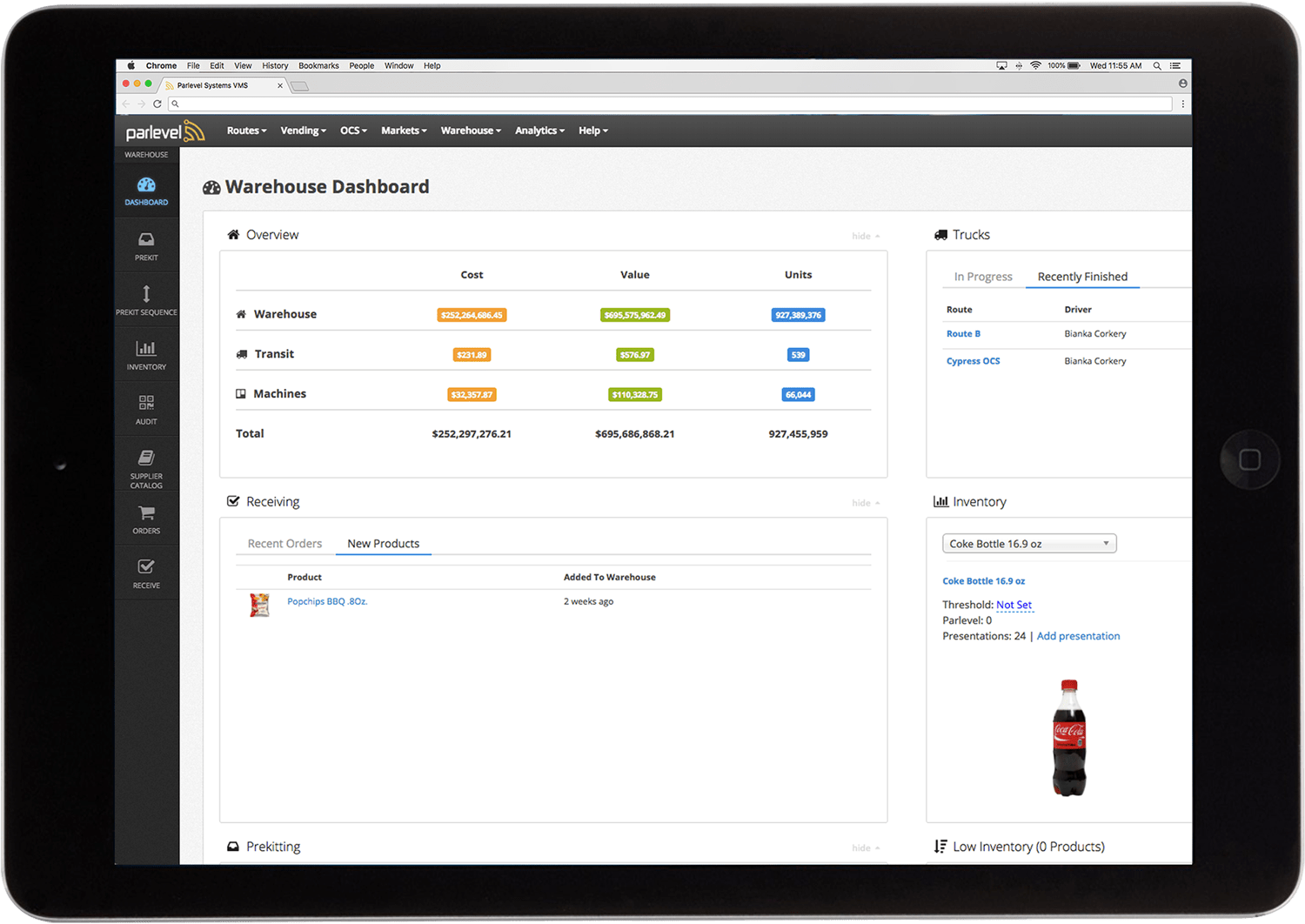This screenshot has height=924, width=1305.
Task: Open the Coke Bottle 16.9 oz selector
Action: (x=1029, y=544)
